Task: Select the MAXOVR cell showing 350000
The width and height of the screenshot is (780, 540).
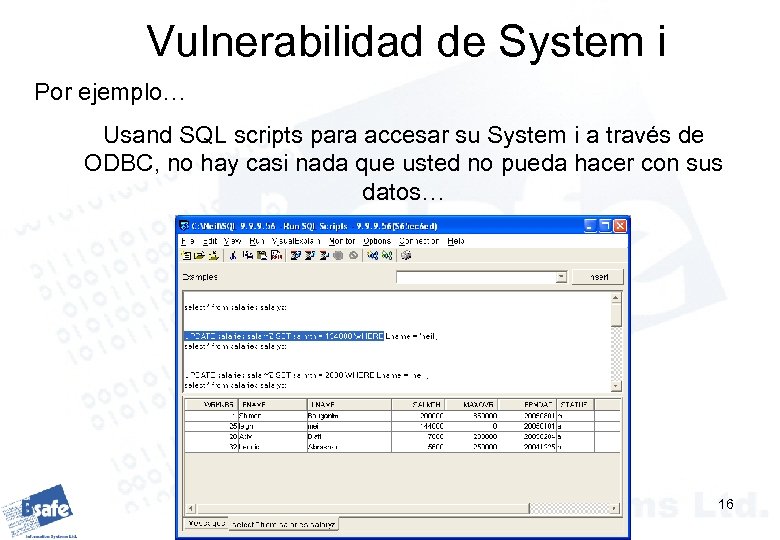Action: tap(471, 416)
